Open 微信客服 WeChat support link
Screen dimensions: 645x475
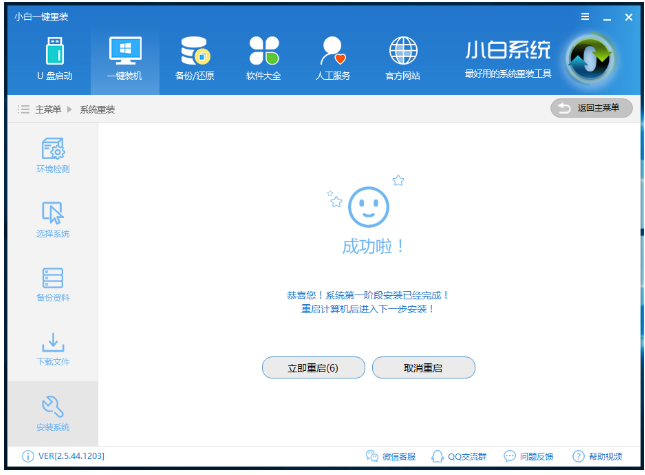pos(392,456)
